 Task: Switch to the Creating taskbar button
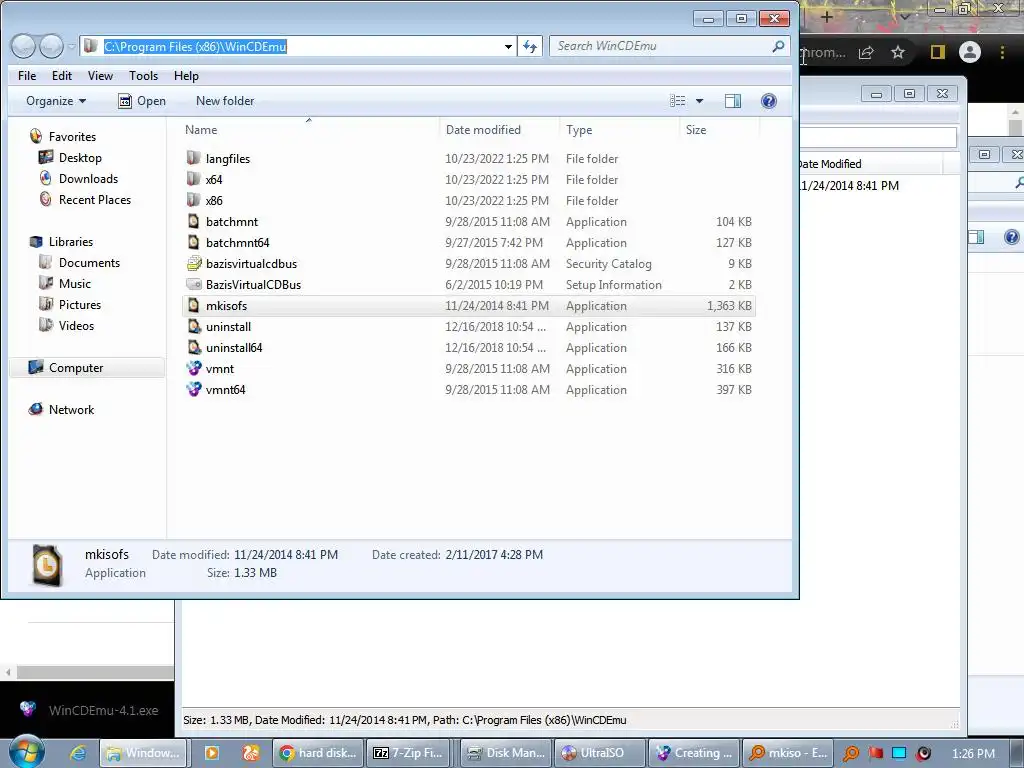click(x=694, y=753)
